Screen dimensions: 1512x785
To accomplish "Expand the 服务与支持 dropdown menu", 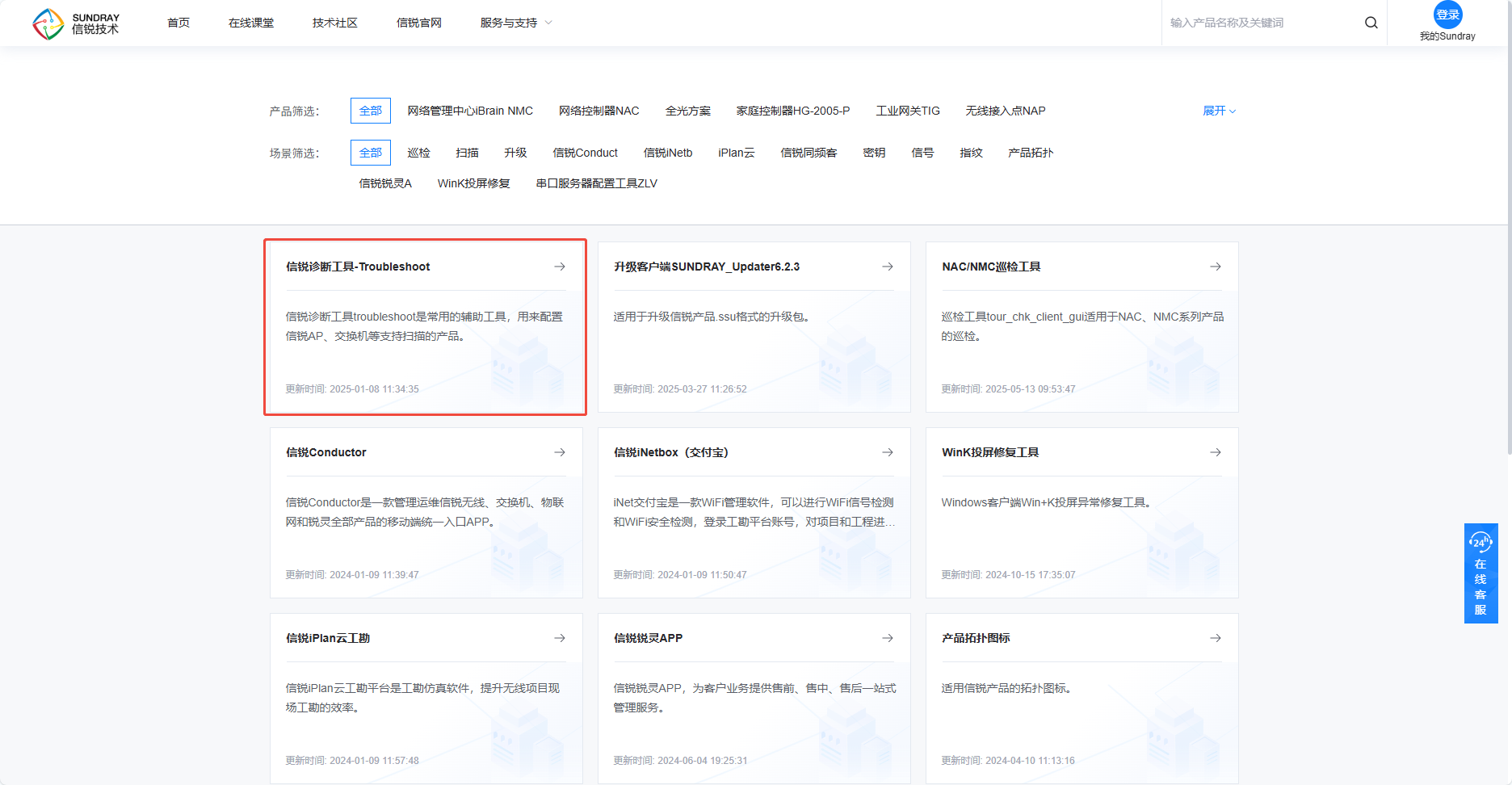I will point(516,23).
